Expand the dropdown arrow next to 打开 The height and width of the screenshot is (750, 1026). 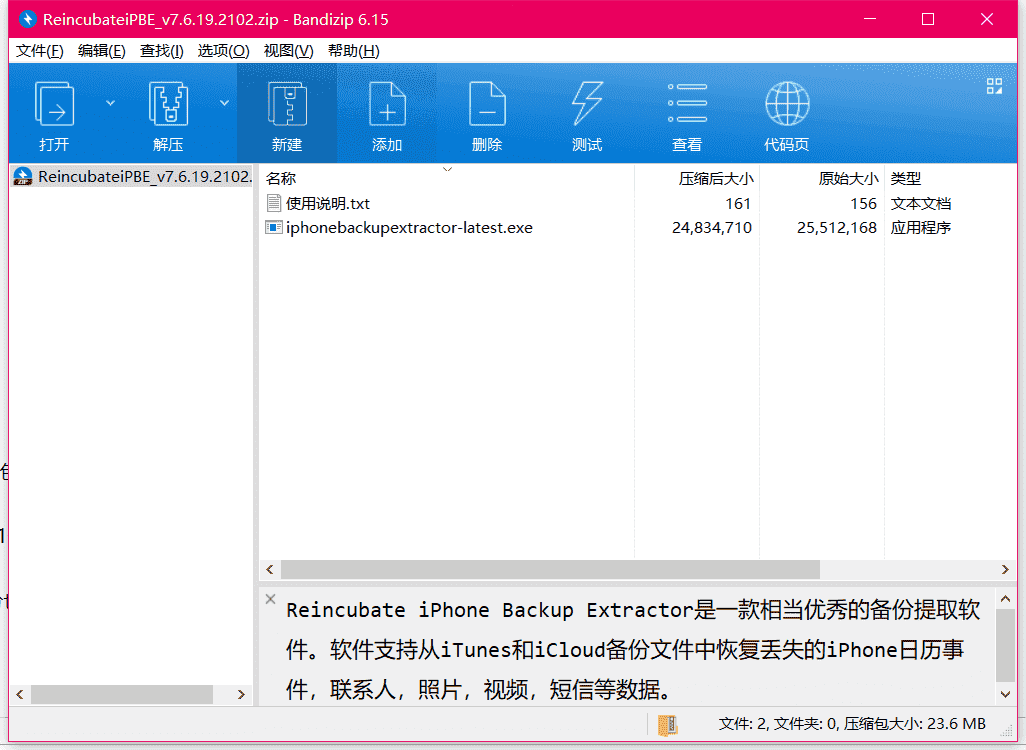coord(111,103)
